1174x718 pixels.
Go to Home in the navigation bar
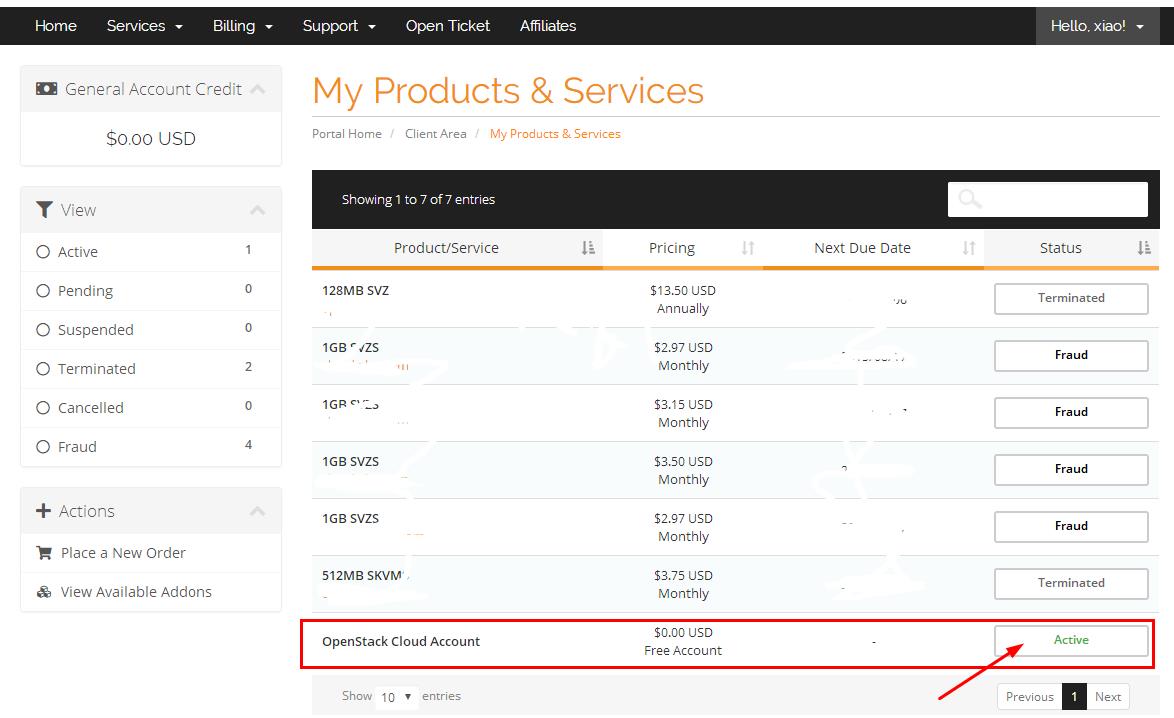coord(55,25)
